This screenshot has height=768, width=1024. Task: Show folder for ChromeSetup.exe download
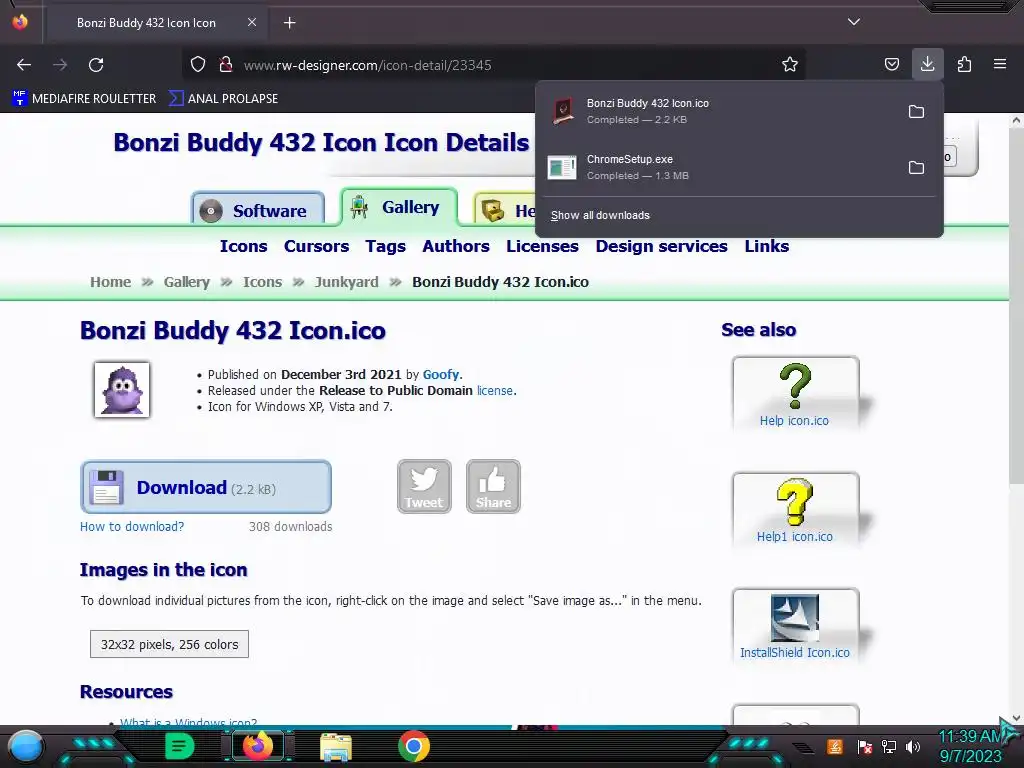[916, 168]
